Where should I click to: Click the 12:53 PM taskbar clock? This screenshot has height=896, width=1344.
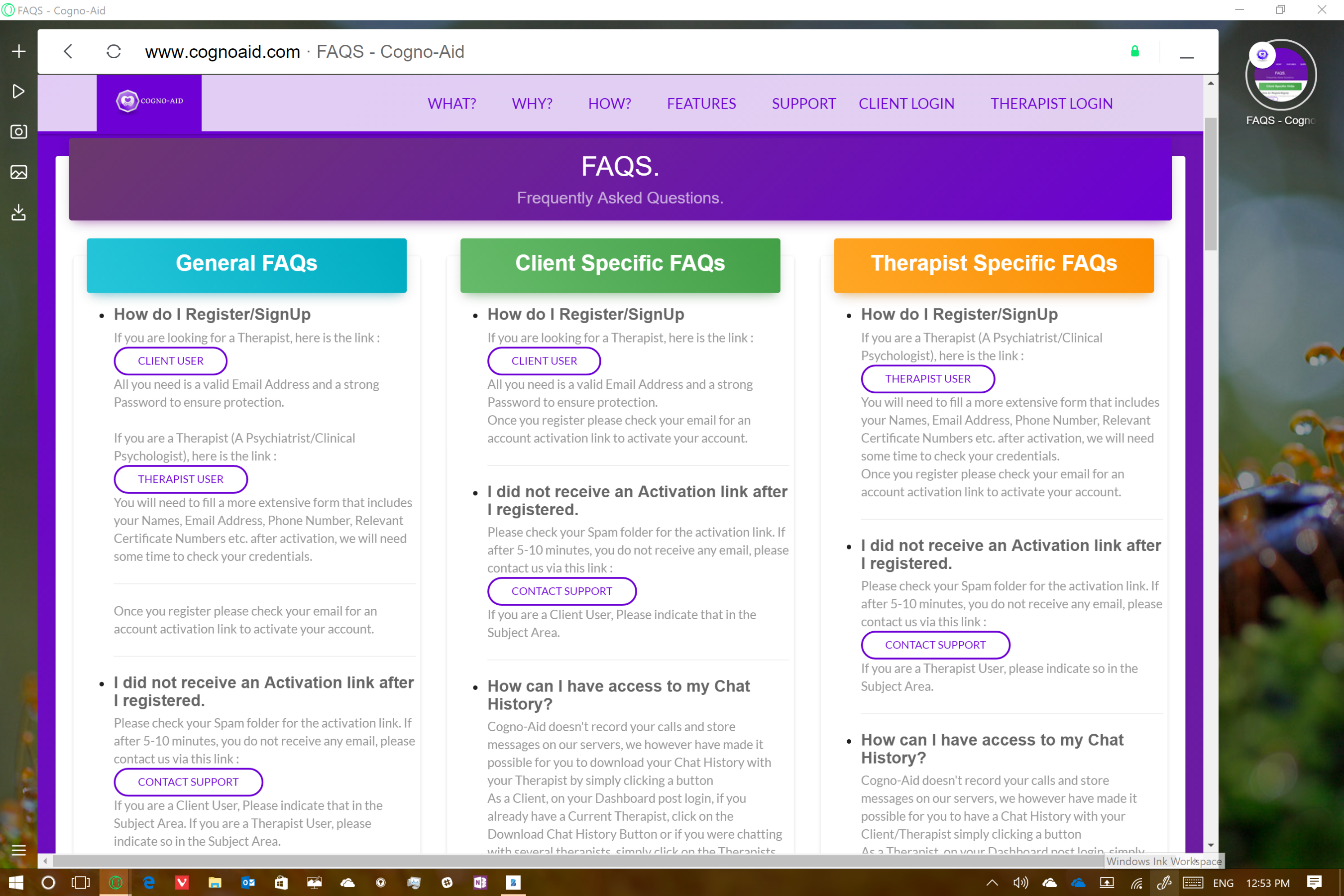tap(1267, 883)
